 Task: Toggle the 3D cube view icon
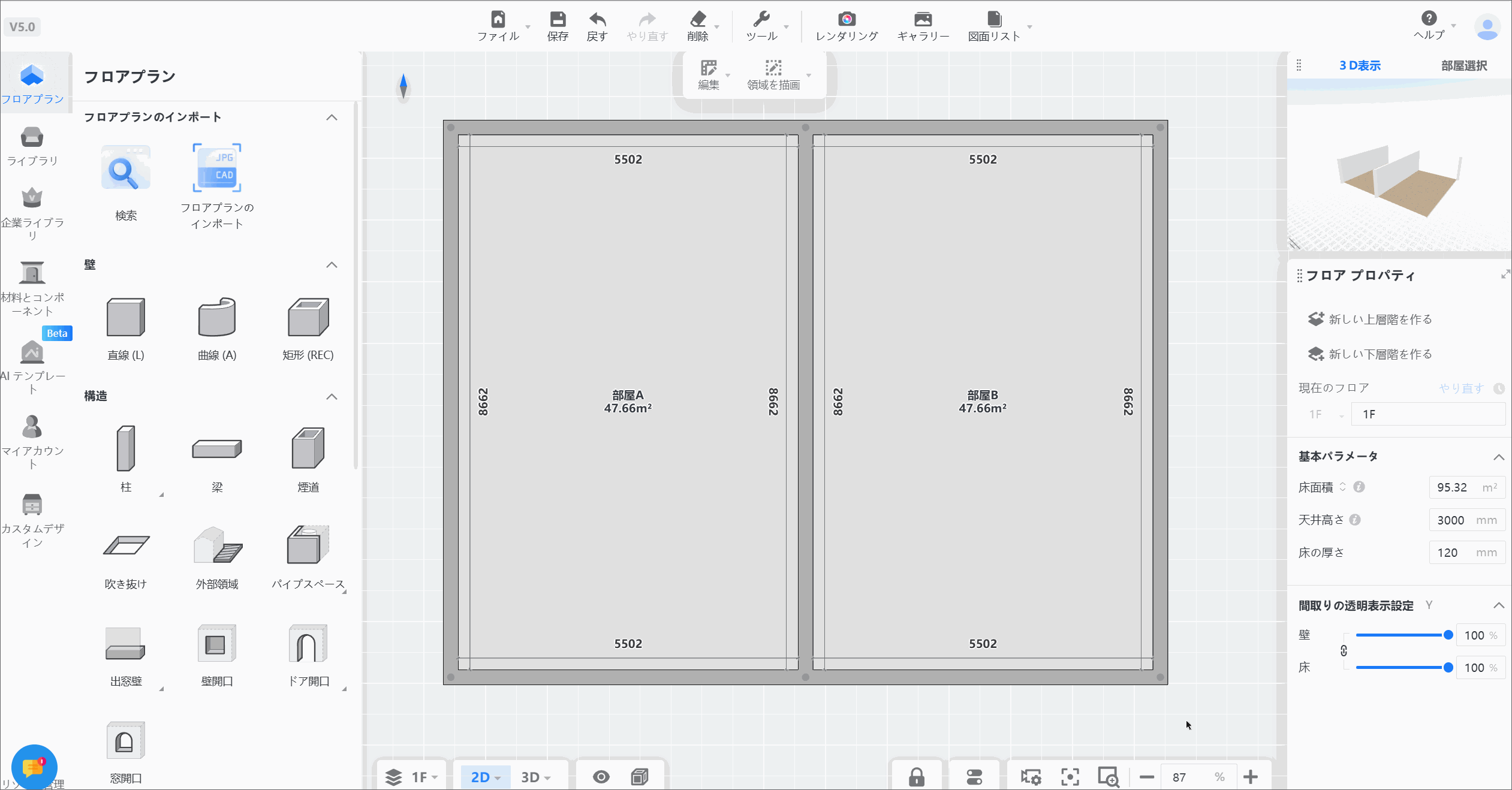pyautogui.click(x=640, y=777)
